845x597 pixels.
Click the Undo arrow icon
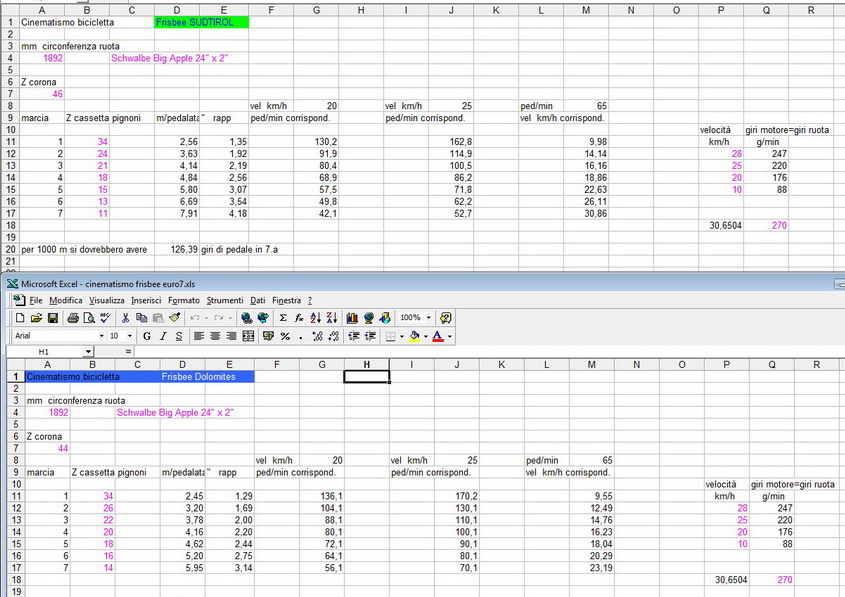pos(195,318)
